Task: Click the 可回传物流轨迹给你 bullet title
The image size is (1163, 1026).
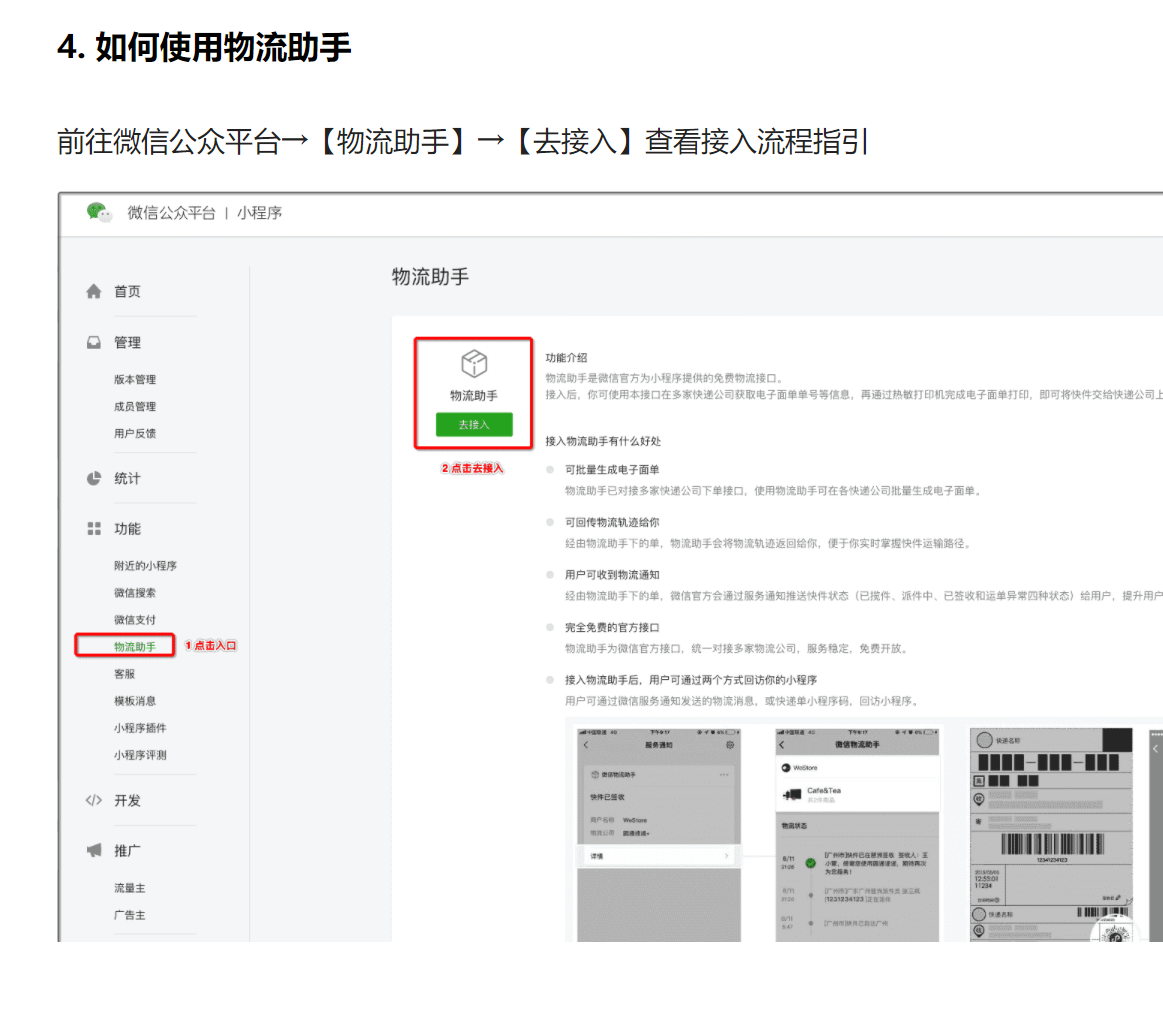Action: [612, 522]
